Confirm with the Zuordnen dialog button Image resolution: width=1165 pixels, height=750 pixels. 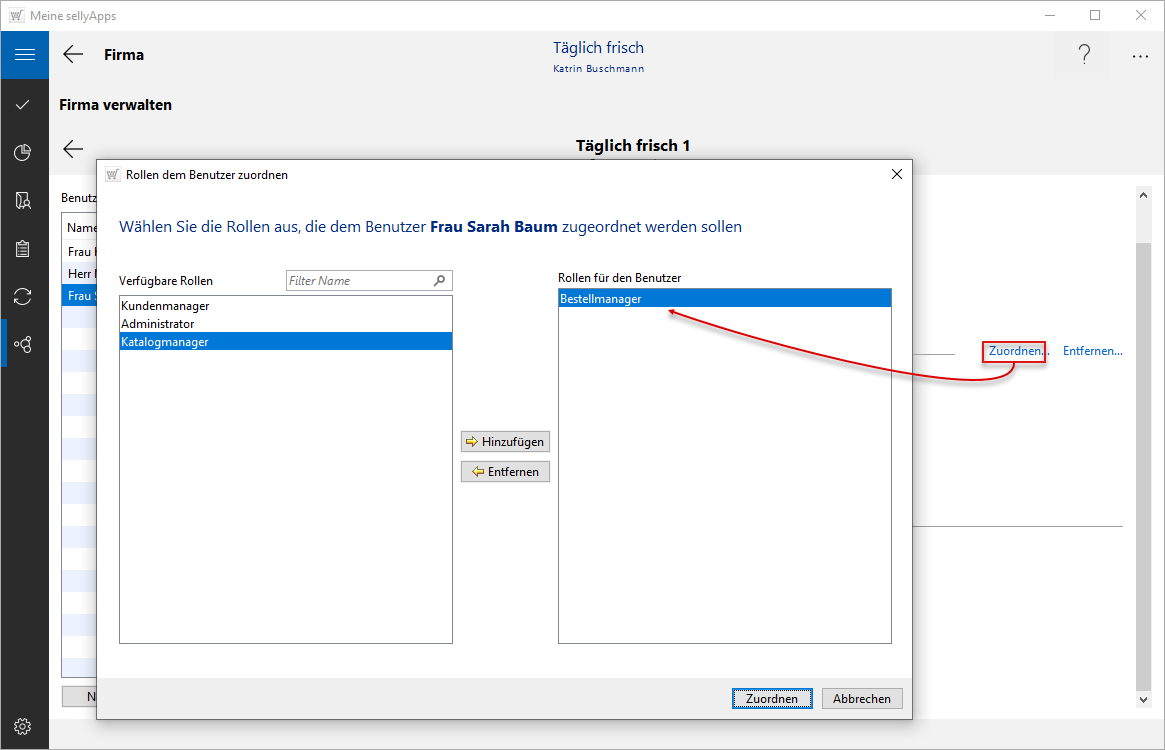771,698
